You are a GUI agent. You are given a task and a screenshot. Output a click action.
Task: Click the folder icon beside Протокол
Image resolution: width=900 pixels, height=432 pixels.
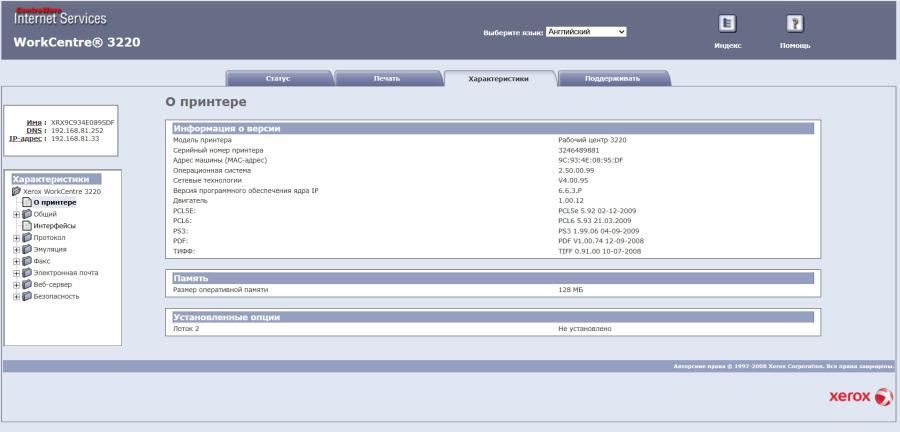(x=27, y=238)
